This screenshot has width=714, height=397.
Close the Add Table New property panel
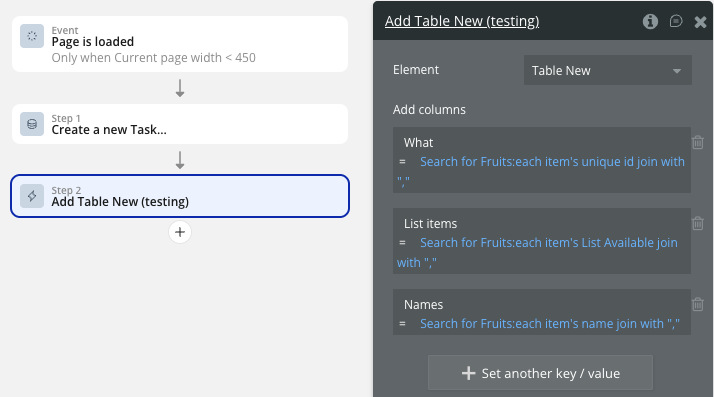[700, 22]
